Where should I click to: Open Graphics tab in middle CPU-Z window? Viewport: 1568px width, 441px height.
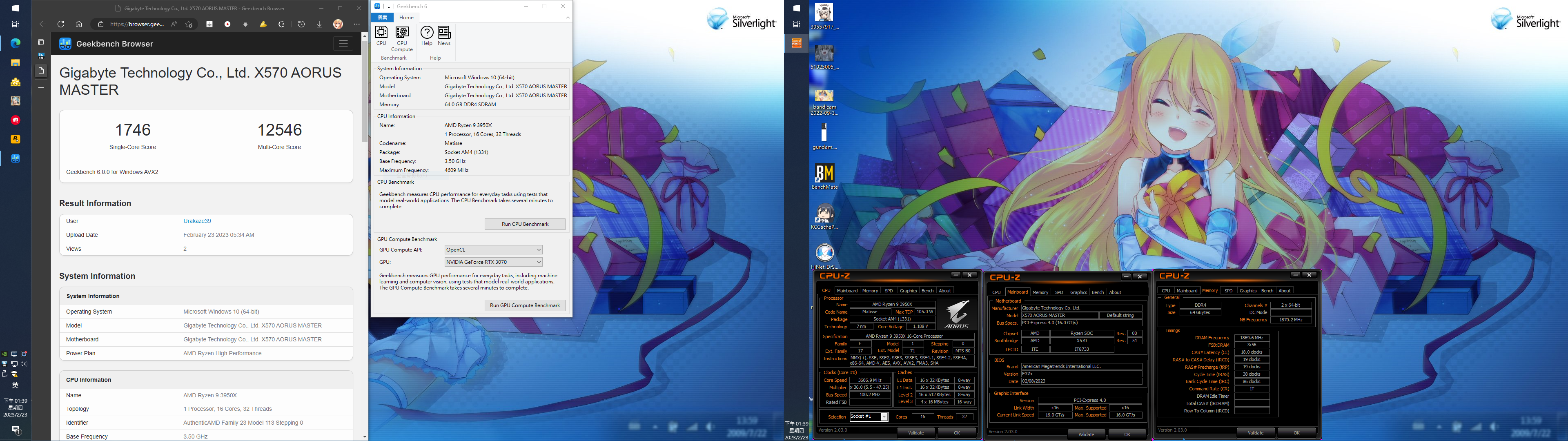1078,292
